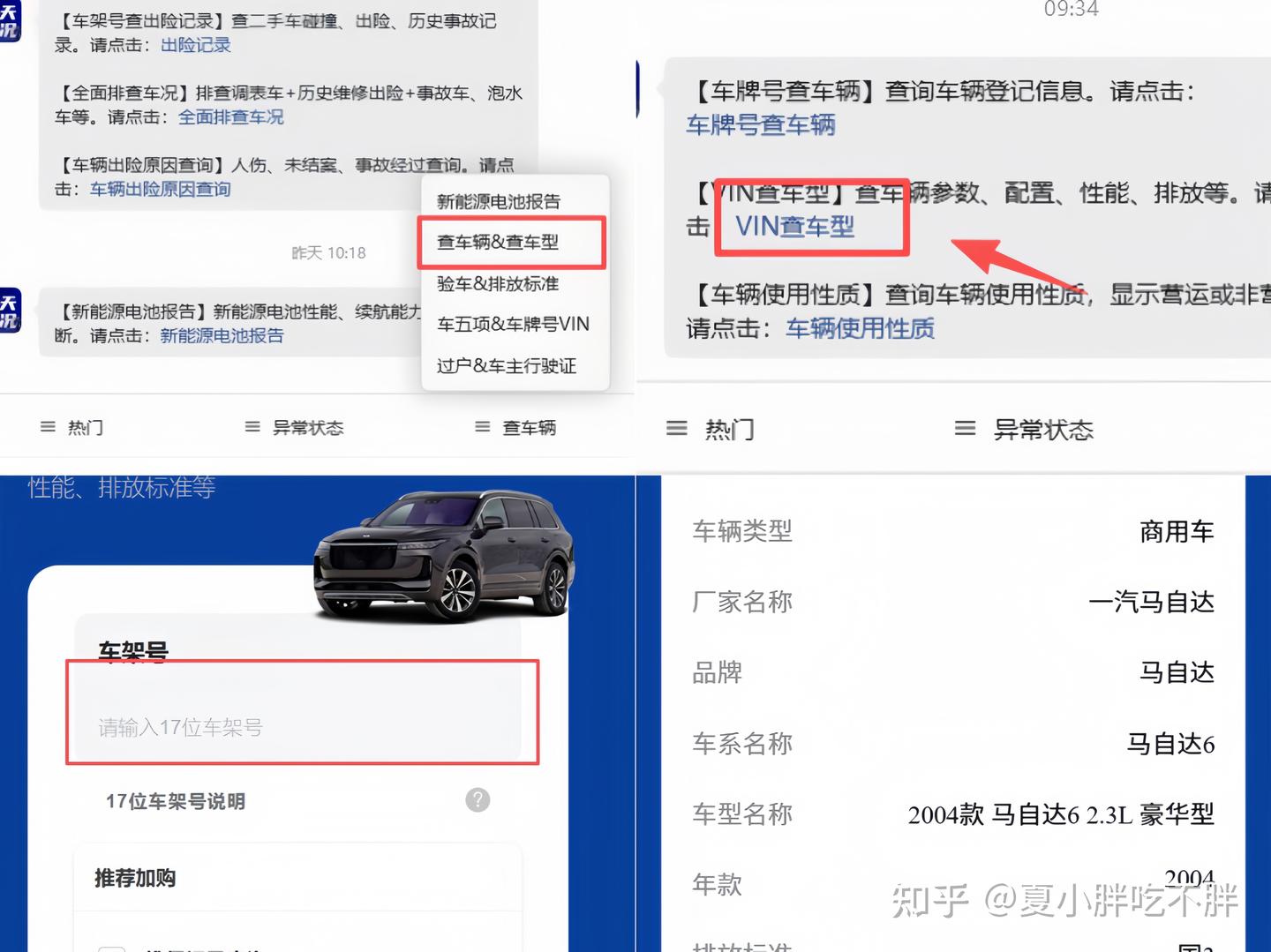
Task: Click the 品牌 row label
Action: tap(717, 672)
